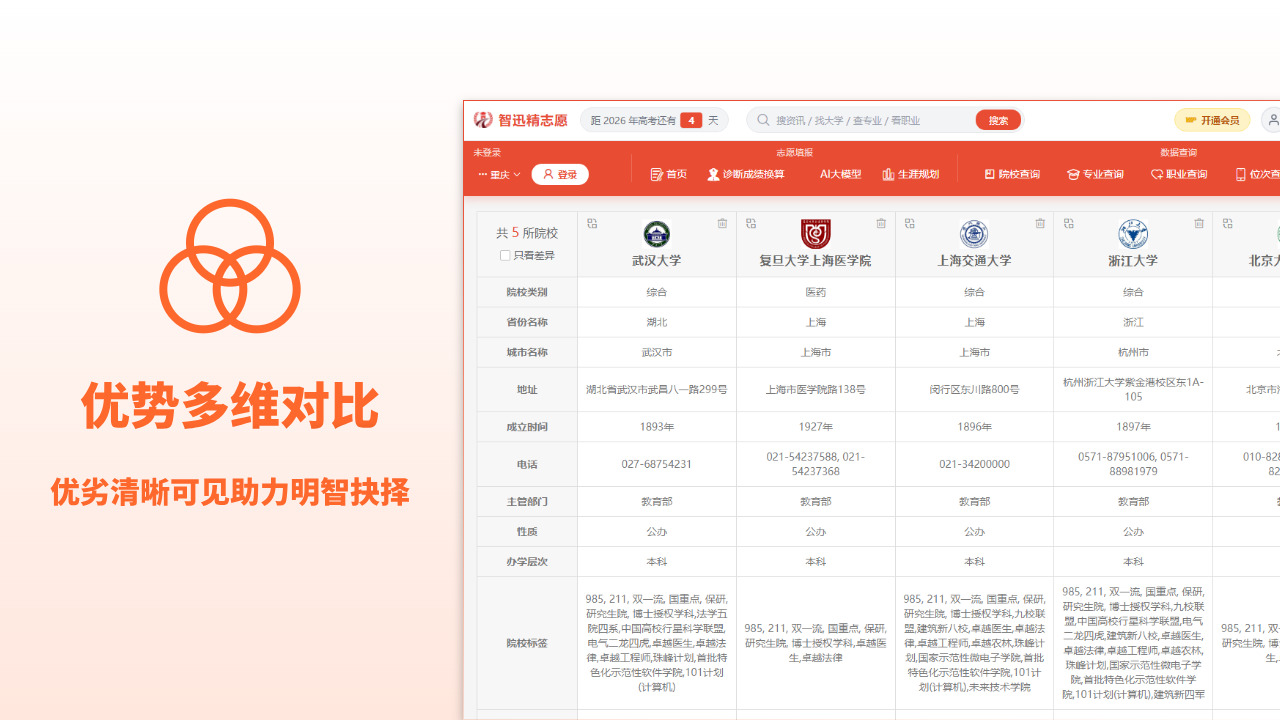The height and width of the screenshot is (720, 1280).
Task: Delete the 复旦大学上海医学院 column via trash icon
Action: click(881, 224)
